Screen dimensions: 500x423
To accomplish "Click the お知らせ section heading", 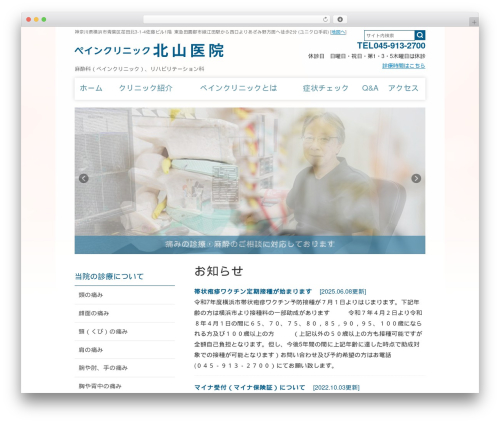I will tap(219, 271).
